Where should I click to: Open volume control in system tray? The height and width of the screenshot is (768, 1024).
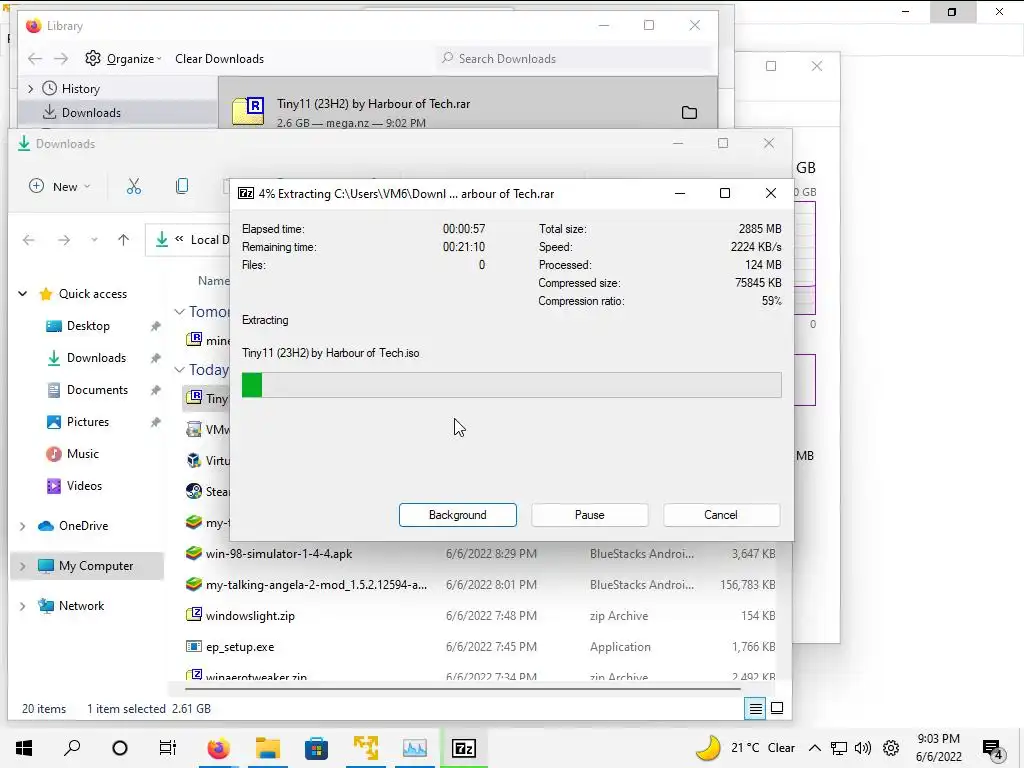[863, 748]
